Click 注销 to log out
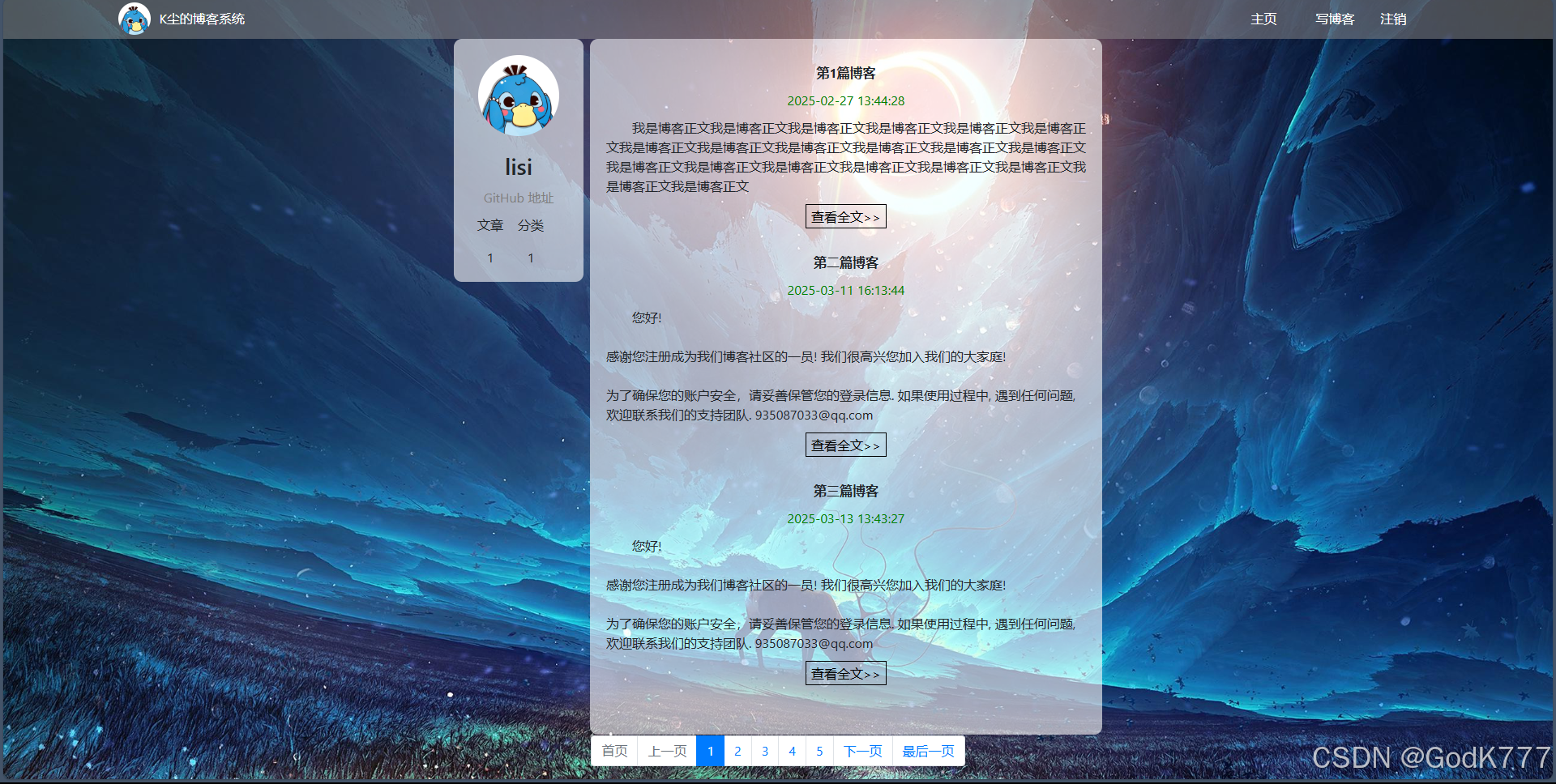 tap(1392, 19)
